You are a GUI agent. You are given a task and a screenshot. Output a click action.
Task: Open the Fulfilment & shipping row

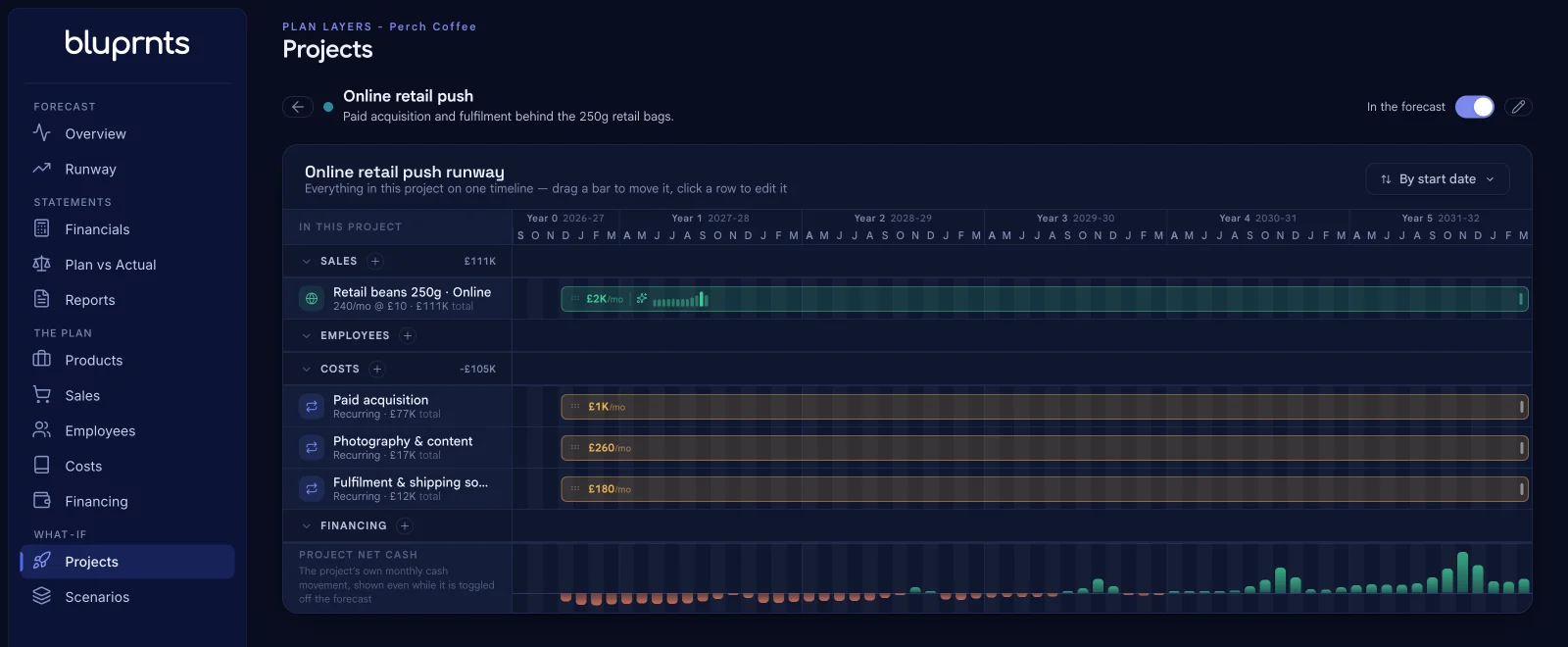click(398, 488)
